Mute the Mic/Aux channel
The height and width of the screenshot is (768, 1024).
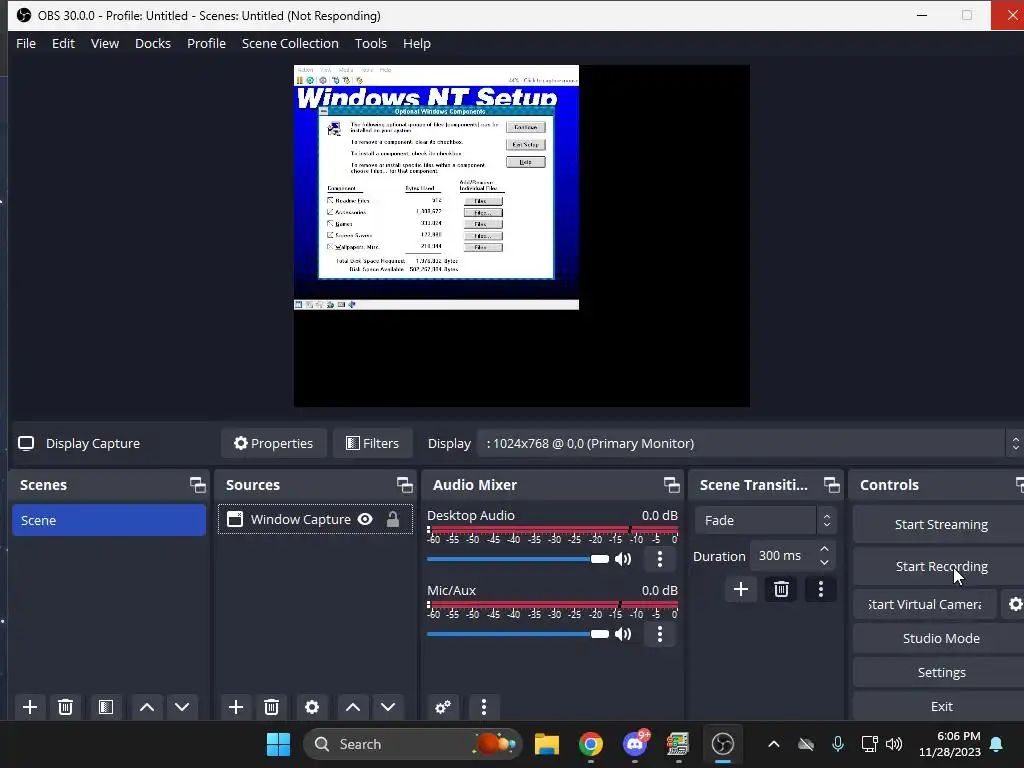click(x=623, y=634)
